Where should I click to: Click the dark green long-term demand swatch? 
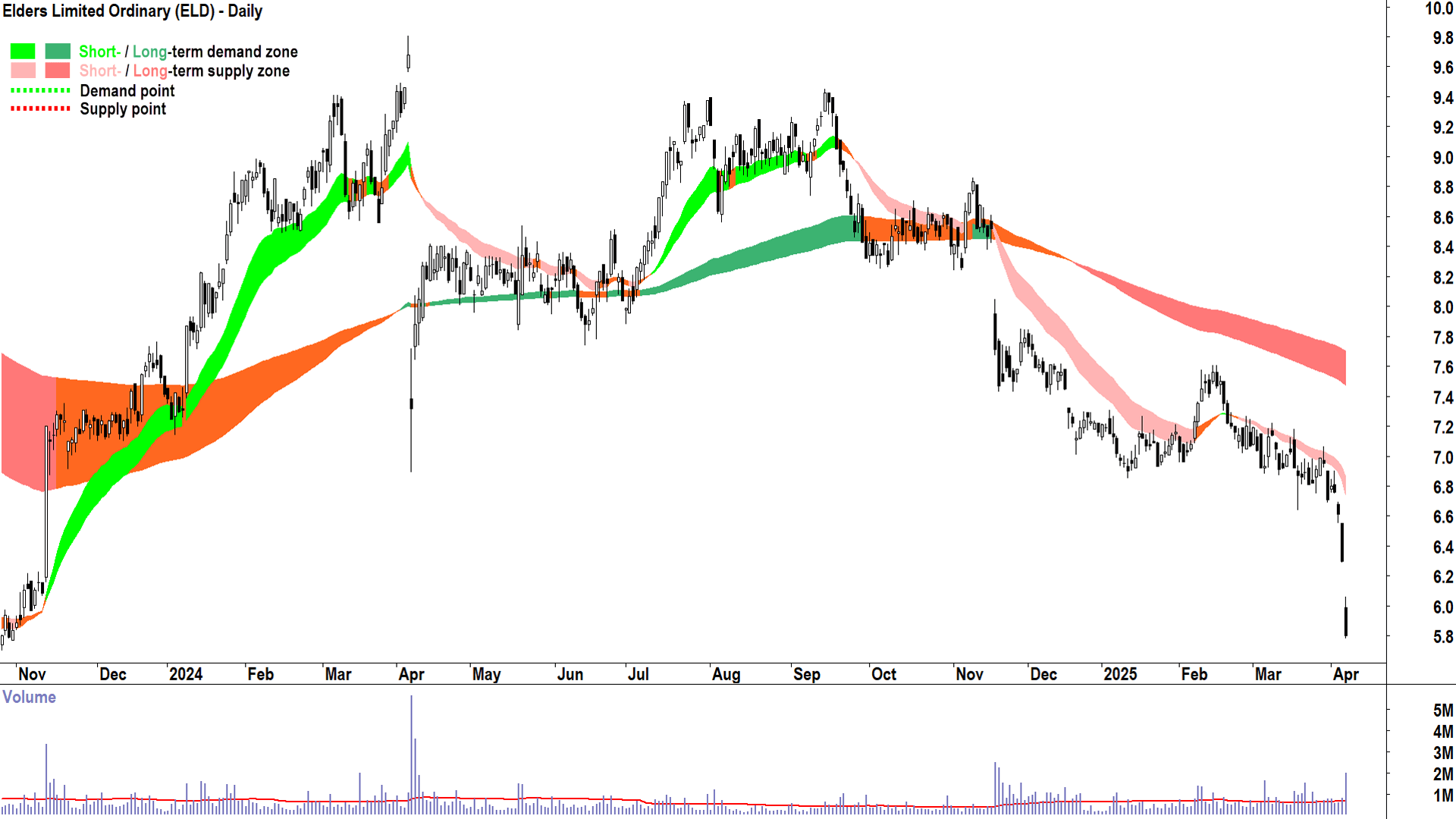[x=58, y=52]
